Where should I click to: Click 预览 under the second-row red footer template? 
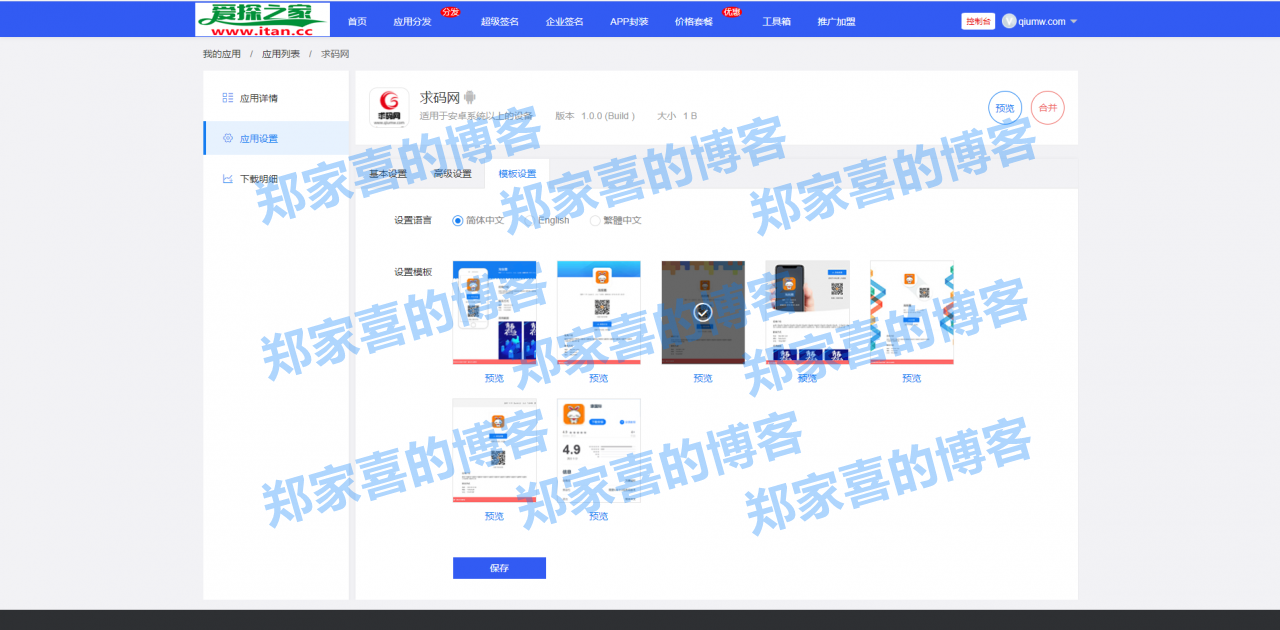pos(494,516)
